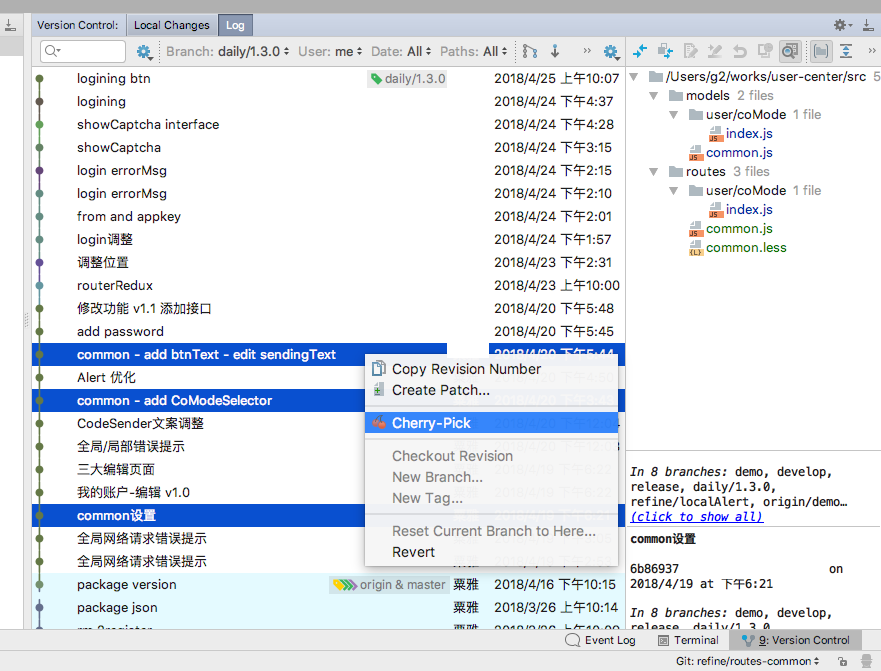The image size is (881, 671).
Task: Open the tool window gear menu at top right
Action: click(x=843, y=25)
